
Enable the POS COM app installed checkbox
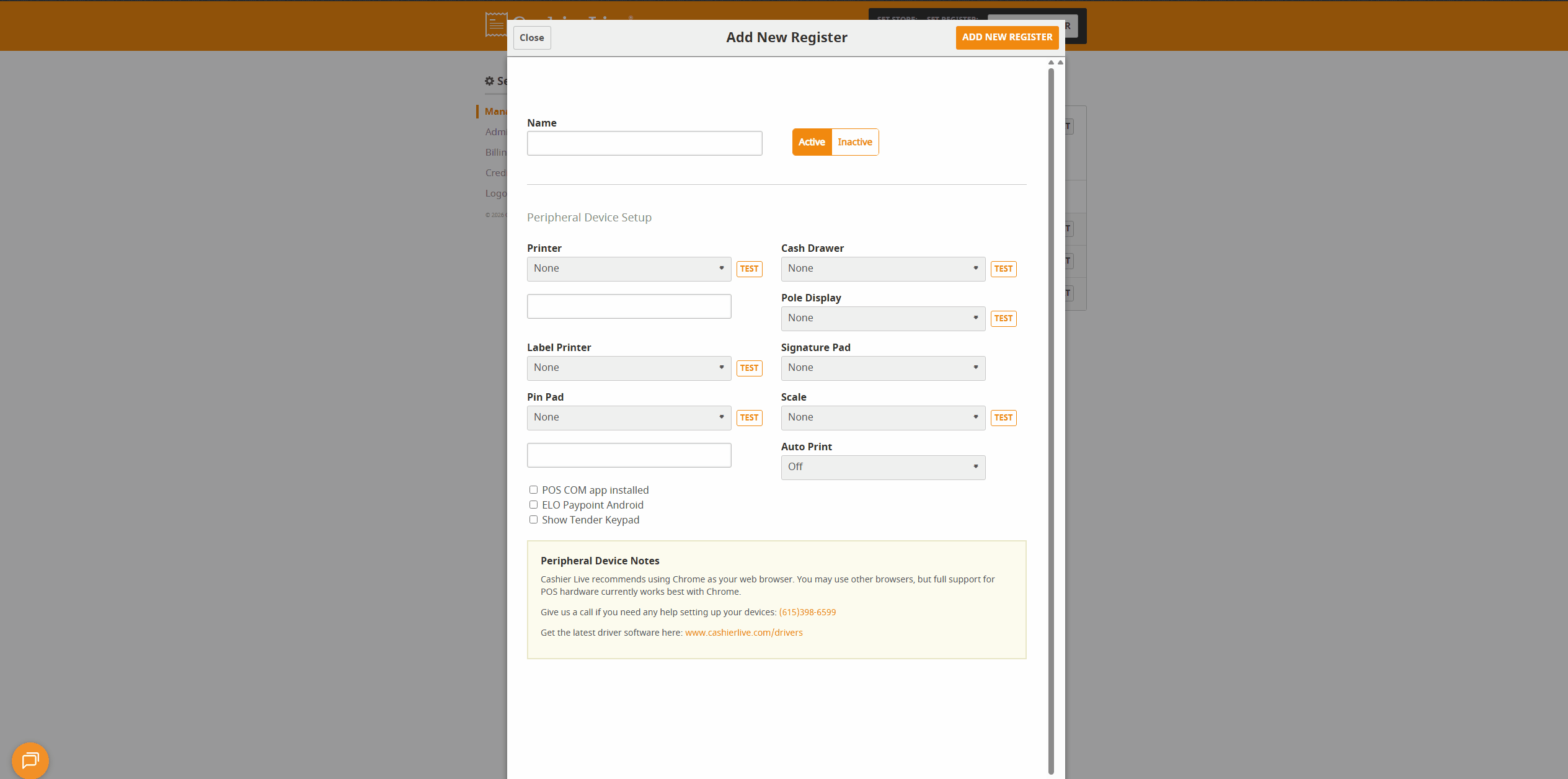tap(533, 489)
